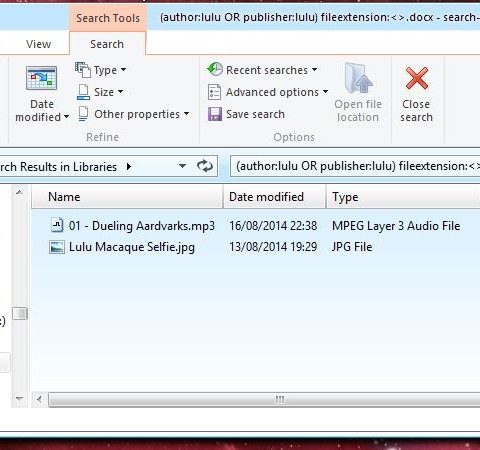Expand the Type dropdown arrow
480x450 pixels.
point(124,70)
